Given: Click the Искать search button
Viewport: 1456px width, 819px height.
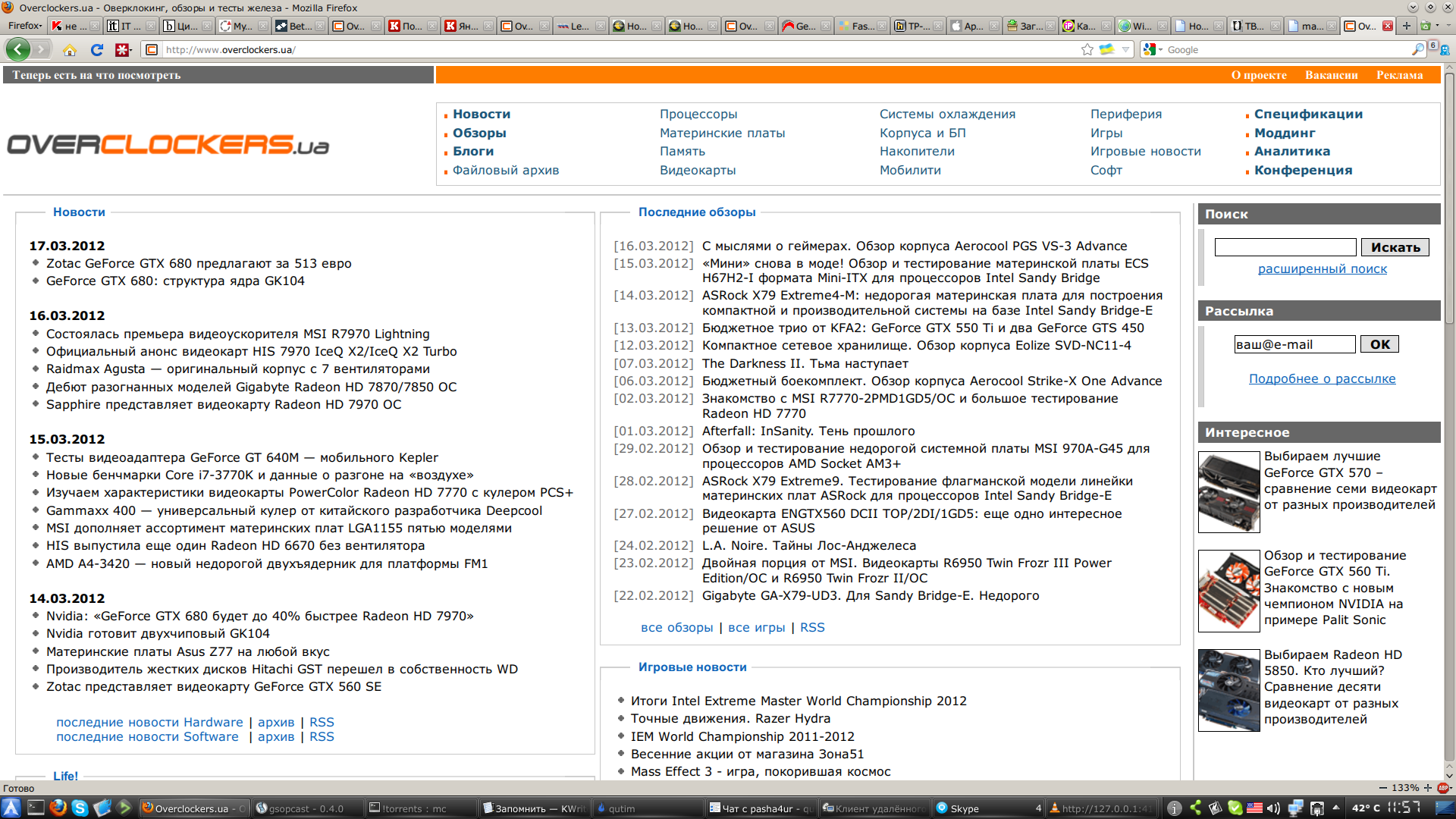Looking at the screenshot, I should [1395, 247].
